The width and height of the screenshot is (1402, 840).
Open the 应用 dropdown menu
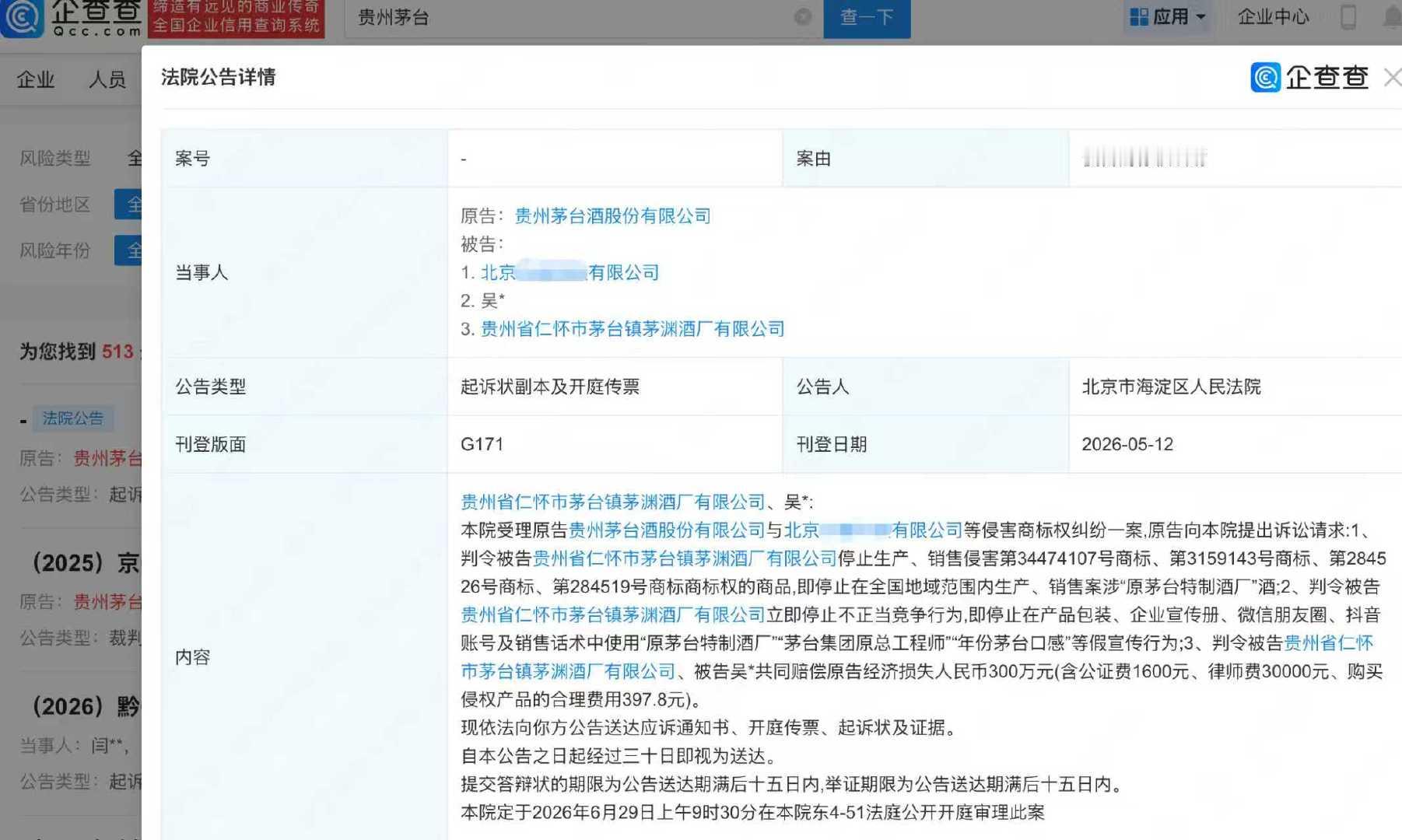pyautogui.click(x=1169, y=16)
